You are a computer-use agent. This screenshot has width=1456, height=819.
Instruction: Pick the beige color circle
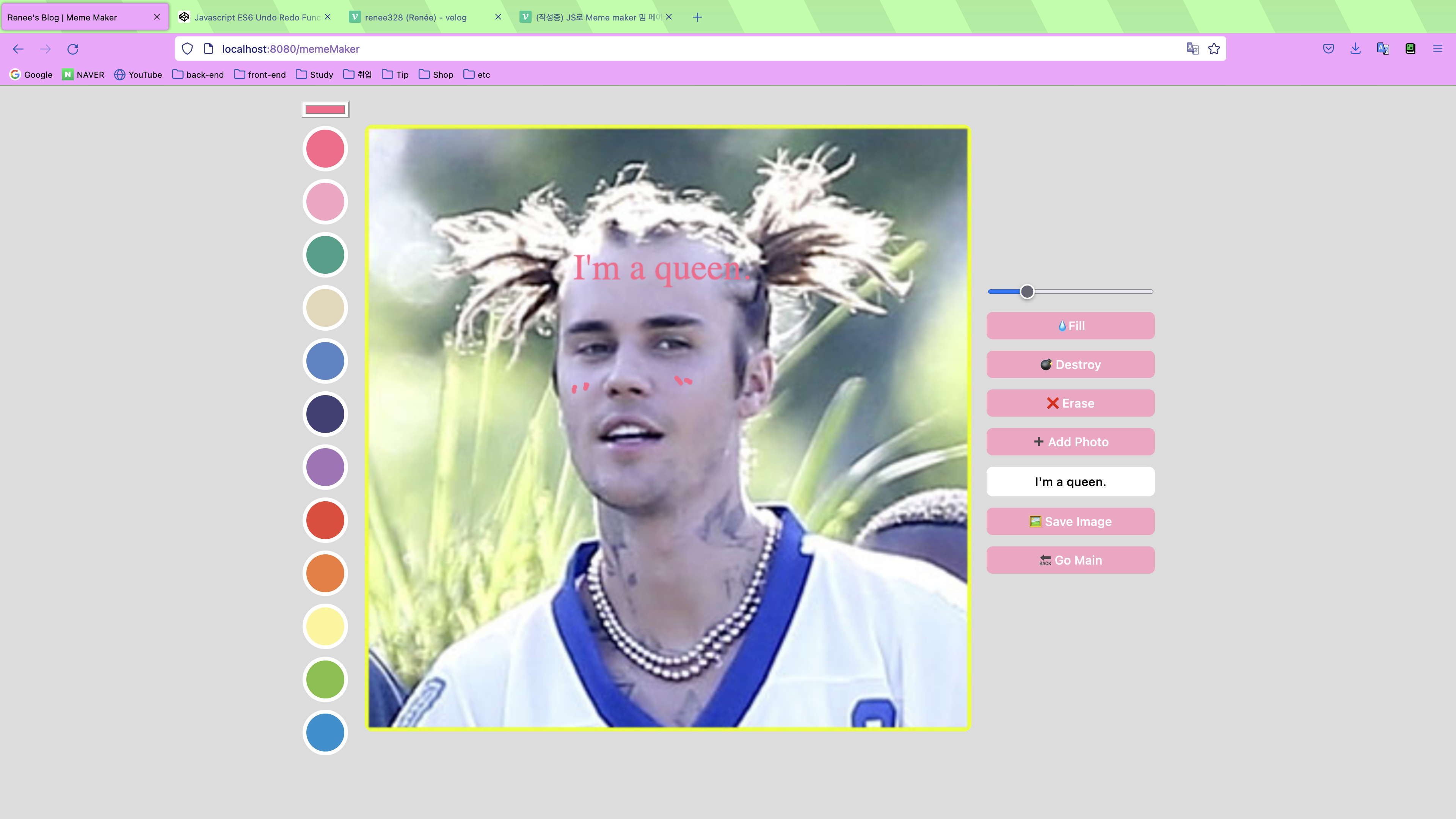(x=325, y=308)
